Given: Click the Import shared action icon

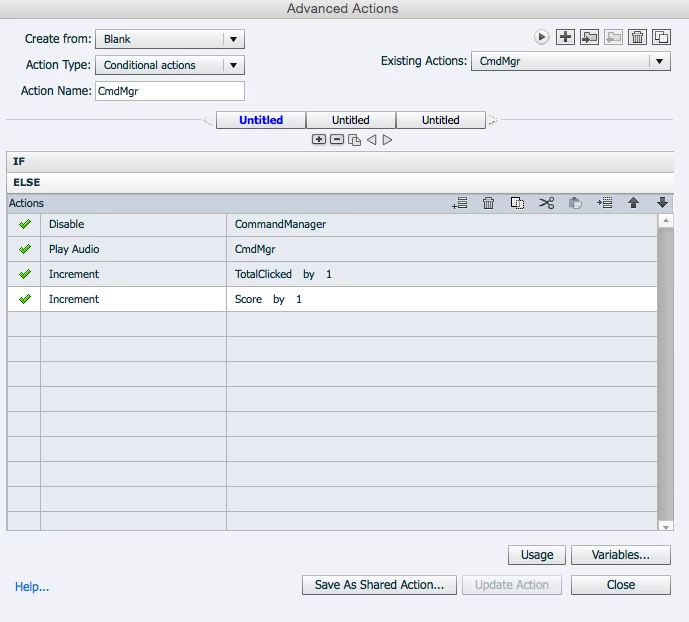Looking at the screenshot, I should click(589, 37).
